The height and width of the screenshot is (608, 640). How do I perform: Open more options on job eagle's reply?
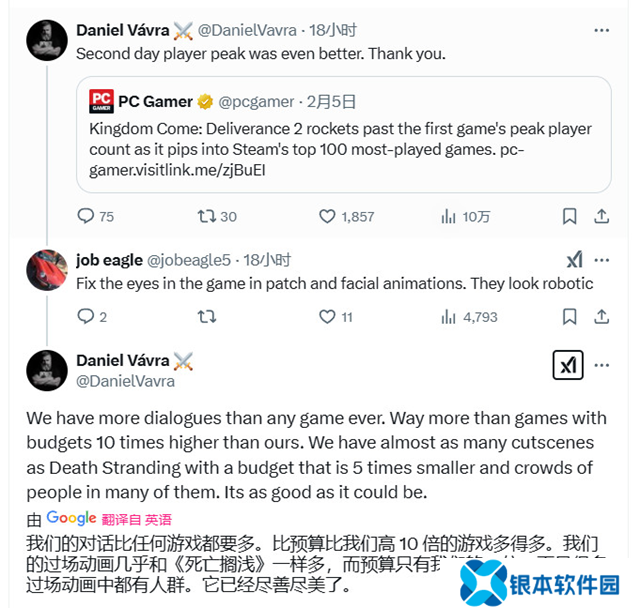pyautogui.click(x=602, y=260)
